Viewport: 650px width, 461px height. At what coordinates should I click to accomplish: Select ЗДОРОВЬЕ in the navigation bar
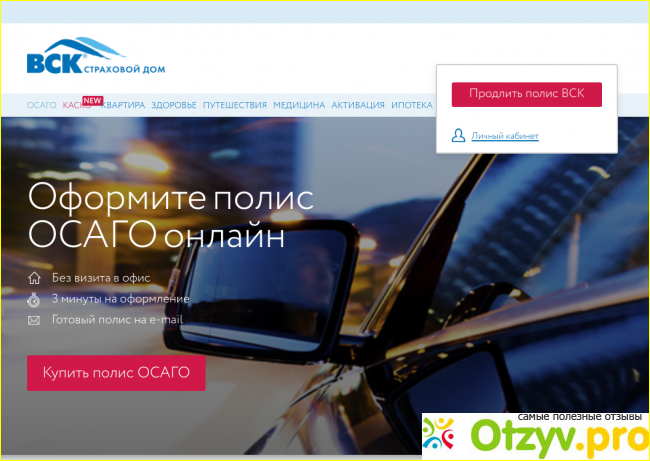point(174,105)
